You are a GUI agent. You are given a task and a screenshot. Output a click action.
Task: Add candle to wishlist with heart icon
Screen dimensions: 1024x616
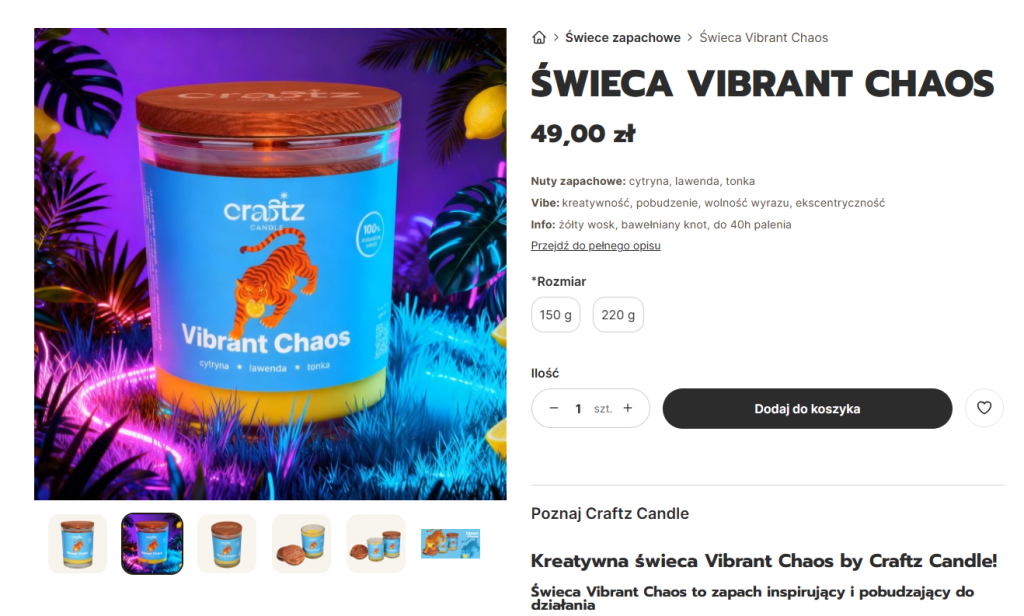click(x=984, y=408)
